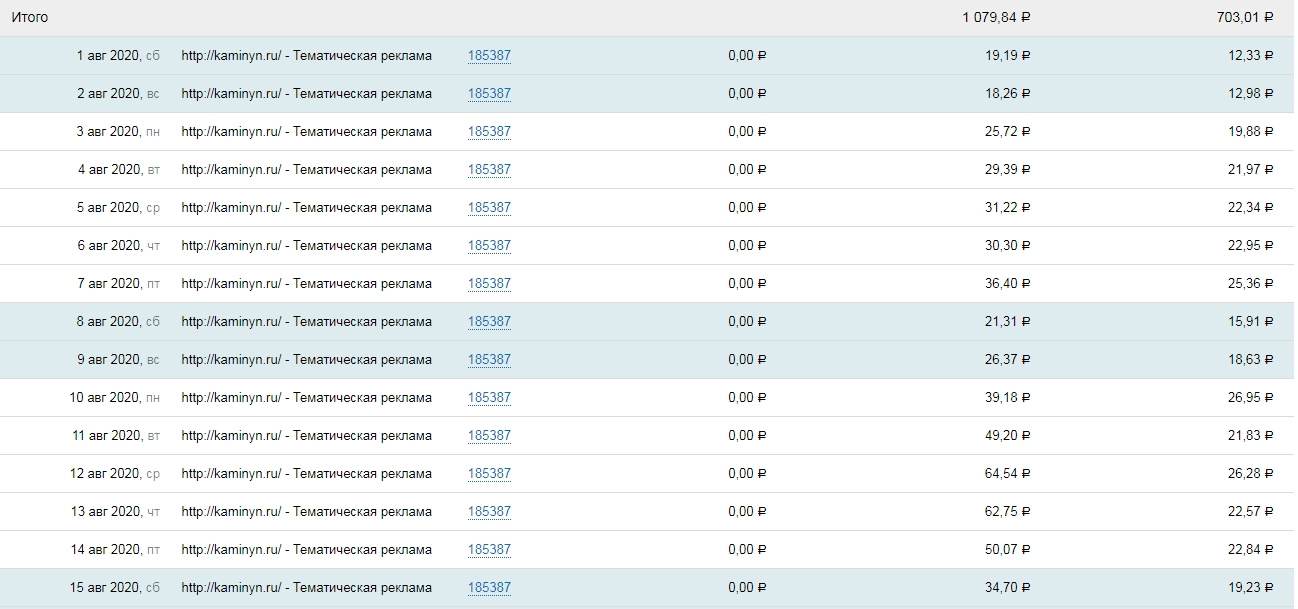Image resolution: width=1298 pixels, height=609 pixels.
Task: Open link 185387 in 1 авг 2020 row
Action: click(x=489, y=56)
